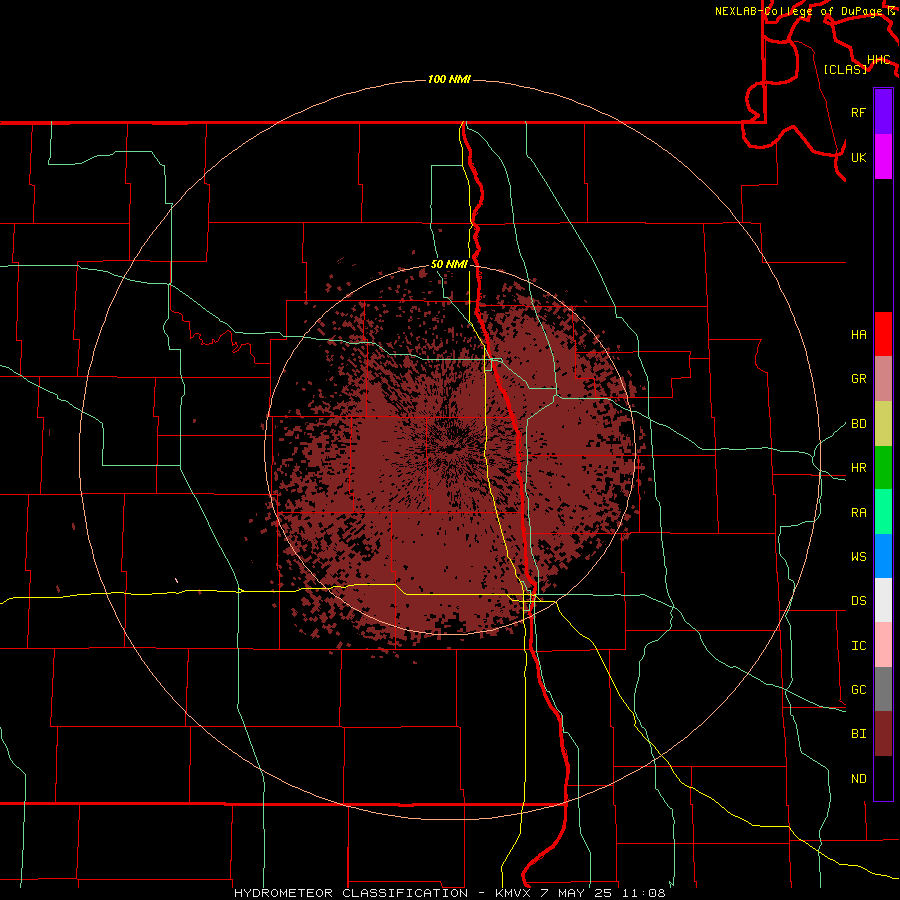
Task: Click the HR green legend swatch
Action: (x=883, y=467)
